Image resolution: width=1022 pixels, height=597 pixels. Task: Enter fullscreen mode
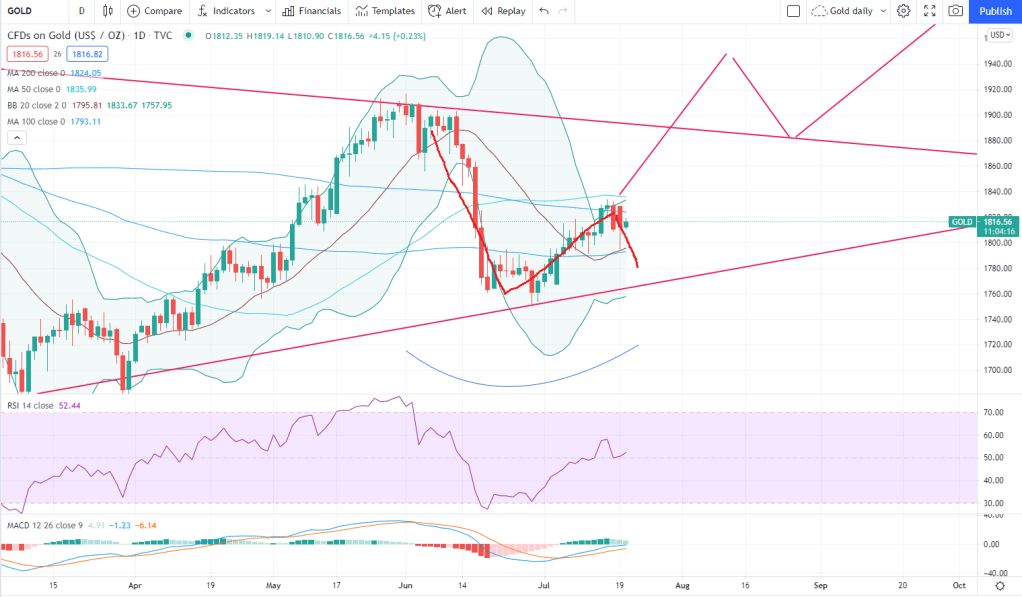[x=930, y=11]
